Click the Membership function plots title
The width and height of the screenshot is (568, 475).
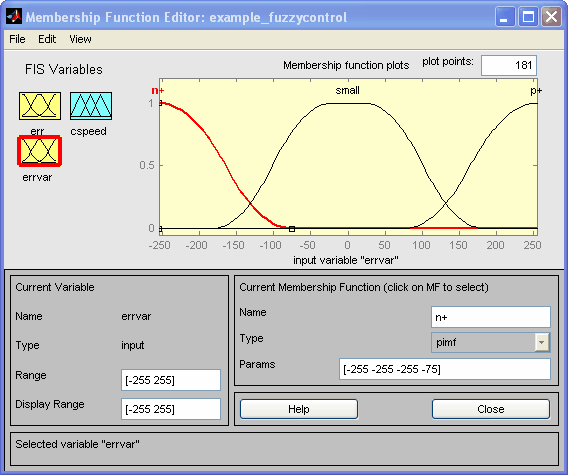tap(346, 65)
